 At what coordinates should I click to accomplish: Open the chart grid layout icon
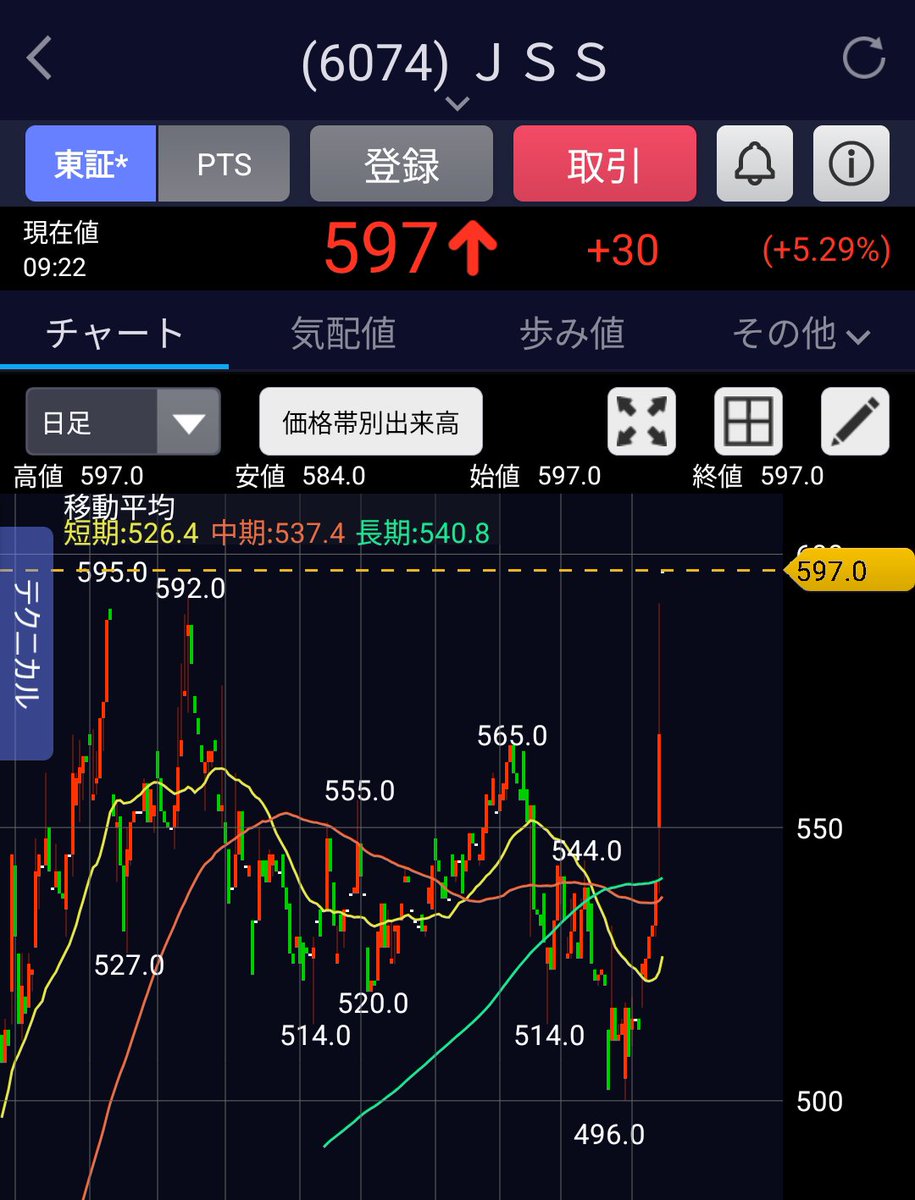click(748, 422)
